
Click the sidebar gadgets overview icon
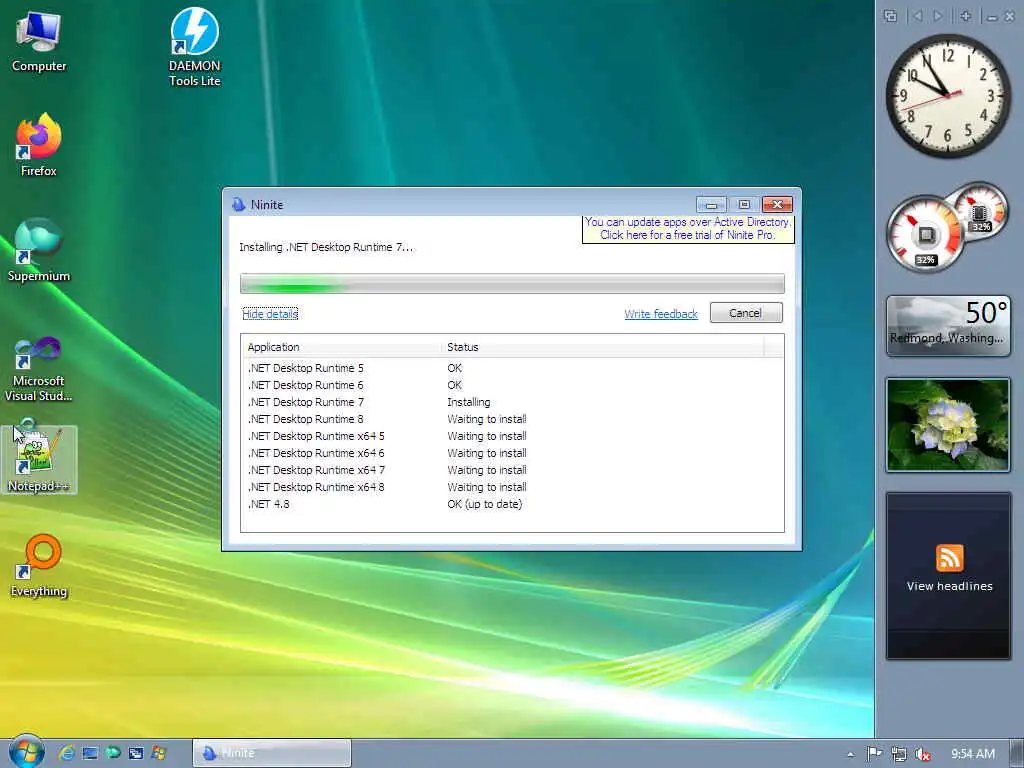[890, 16]
